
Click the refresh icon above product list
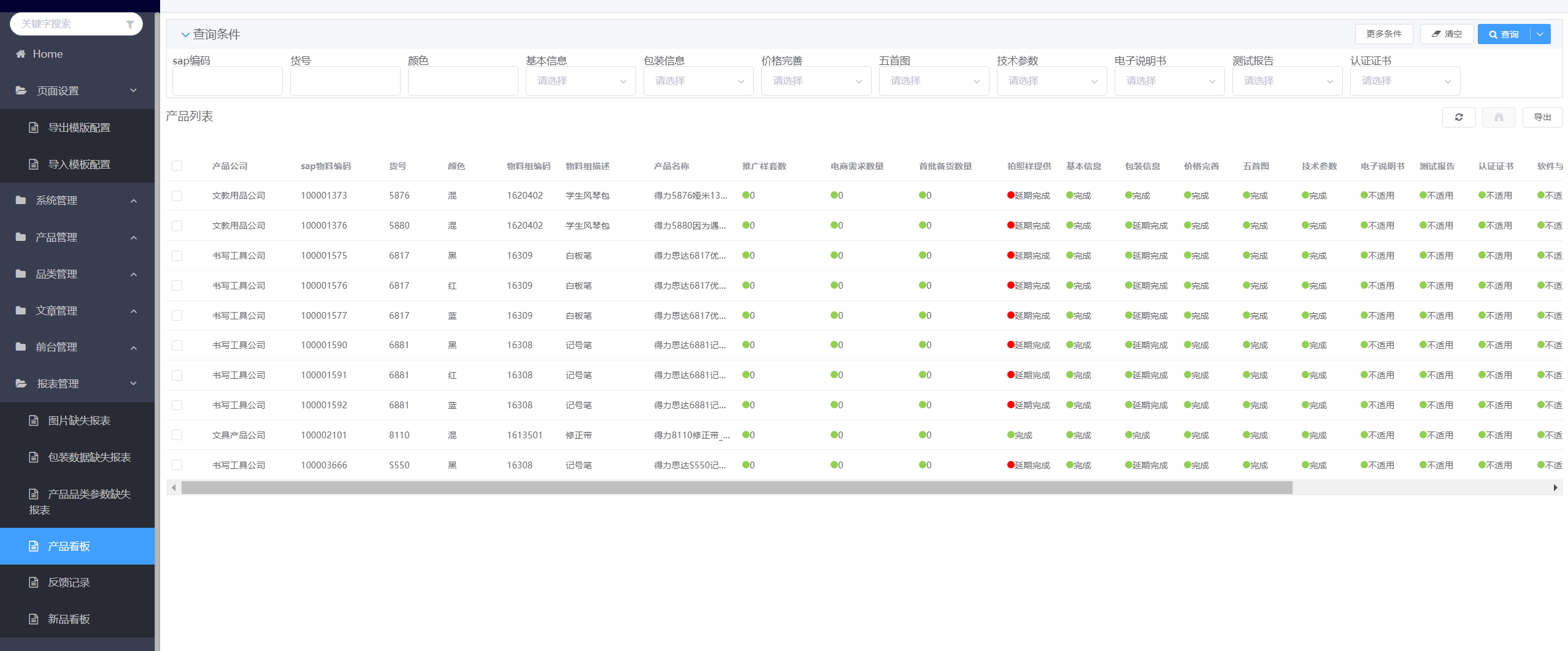click(1459, 117)
